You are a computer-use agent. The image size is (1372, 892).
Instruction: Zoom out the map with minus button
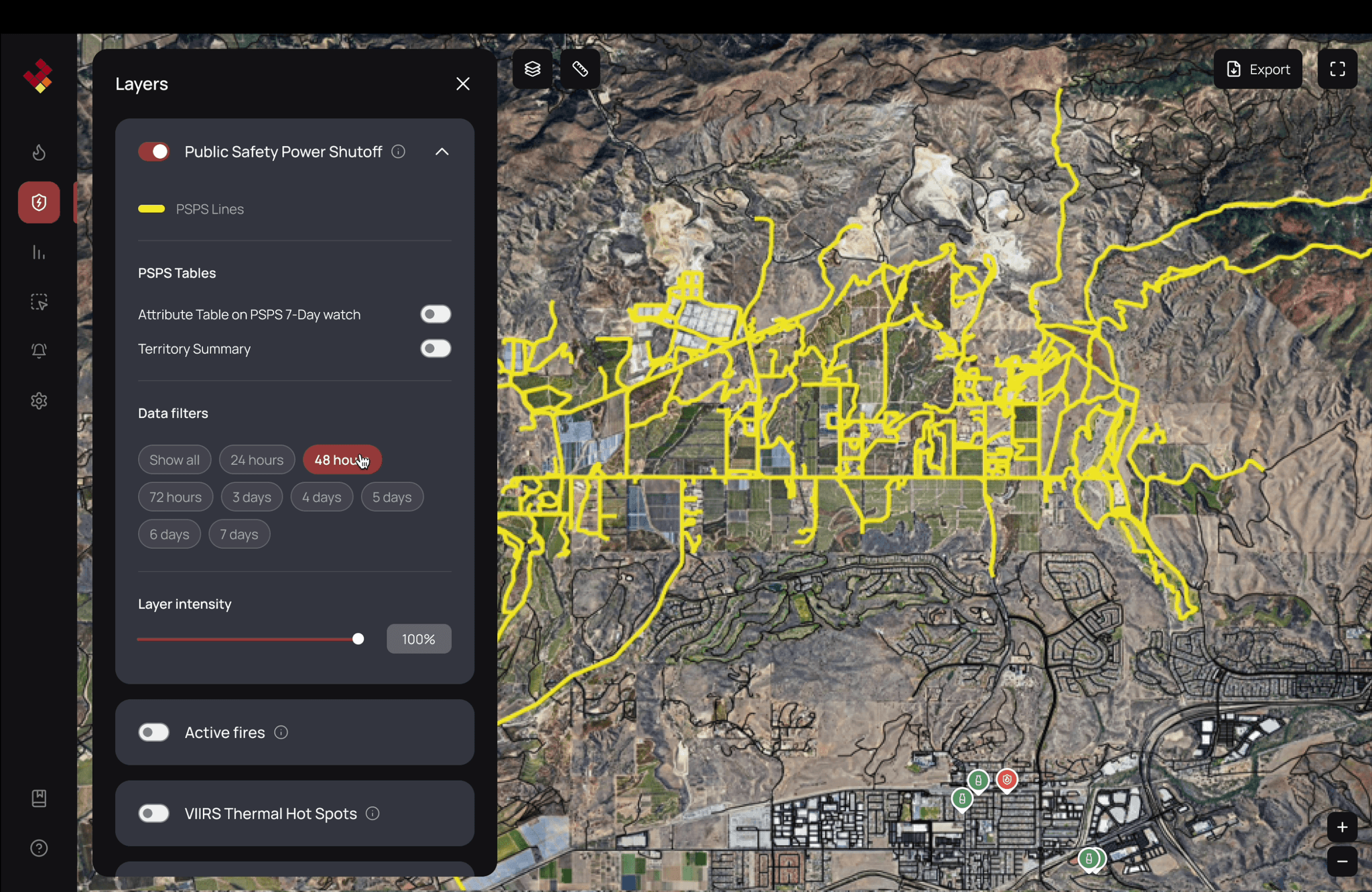[1342, 861]
